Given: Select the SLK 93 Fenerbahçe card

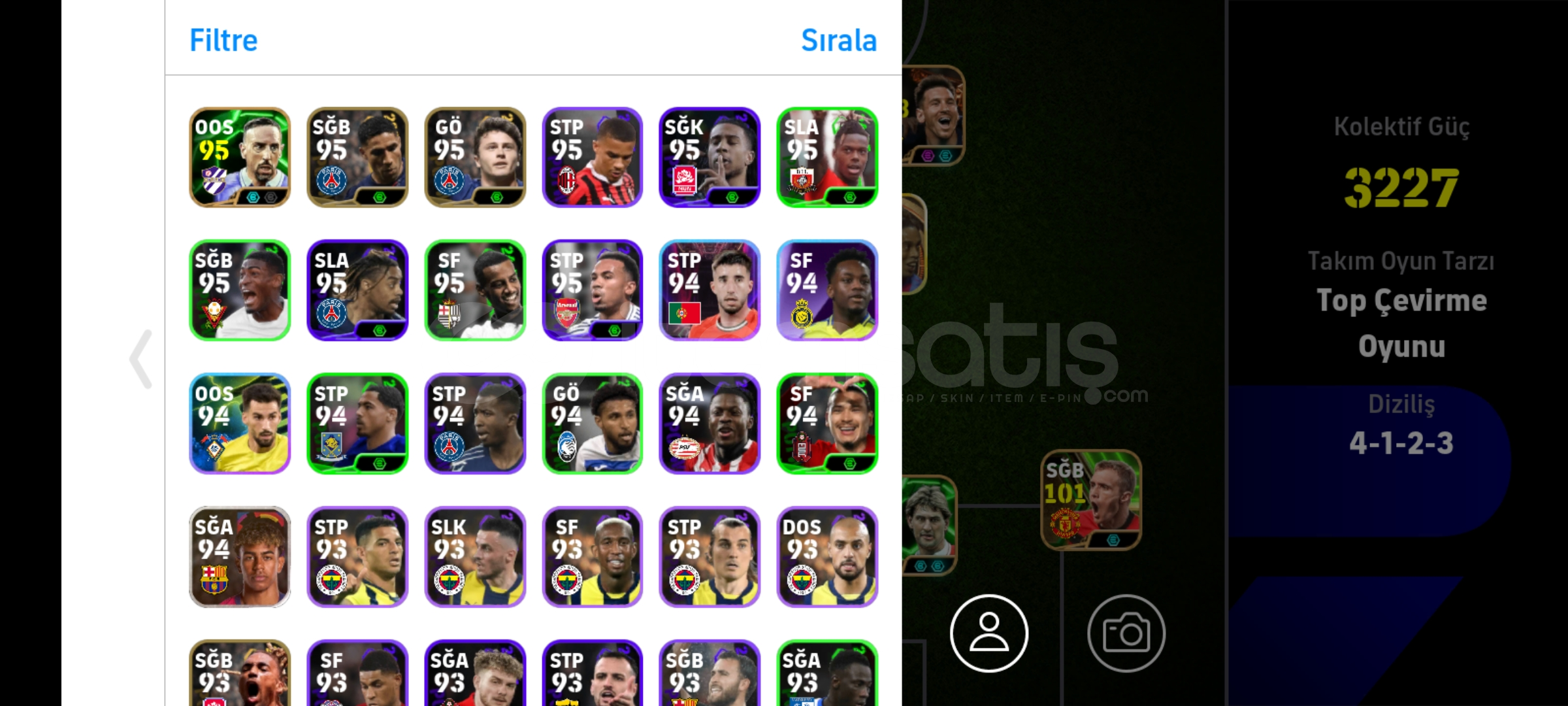Looking at the screenshot, I should [x=475, y=557].
